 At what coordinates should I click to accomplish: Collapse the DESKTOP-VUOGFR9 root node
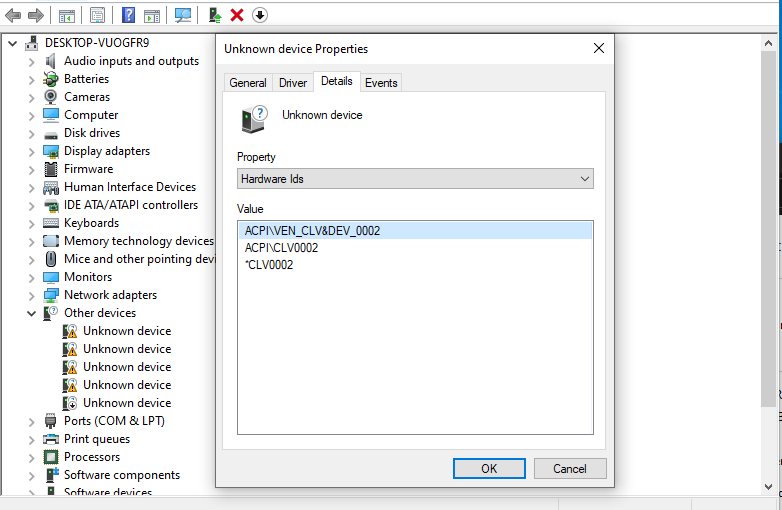click(x=13, y=44)
